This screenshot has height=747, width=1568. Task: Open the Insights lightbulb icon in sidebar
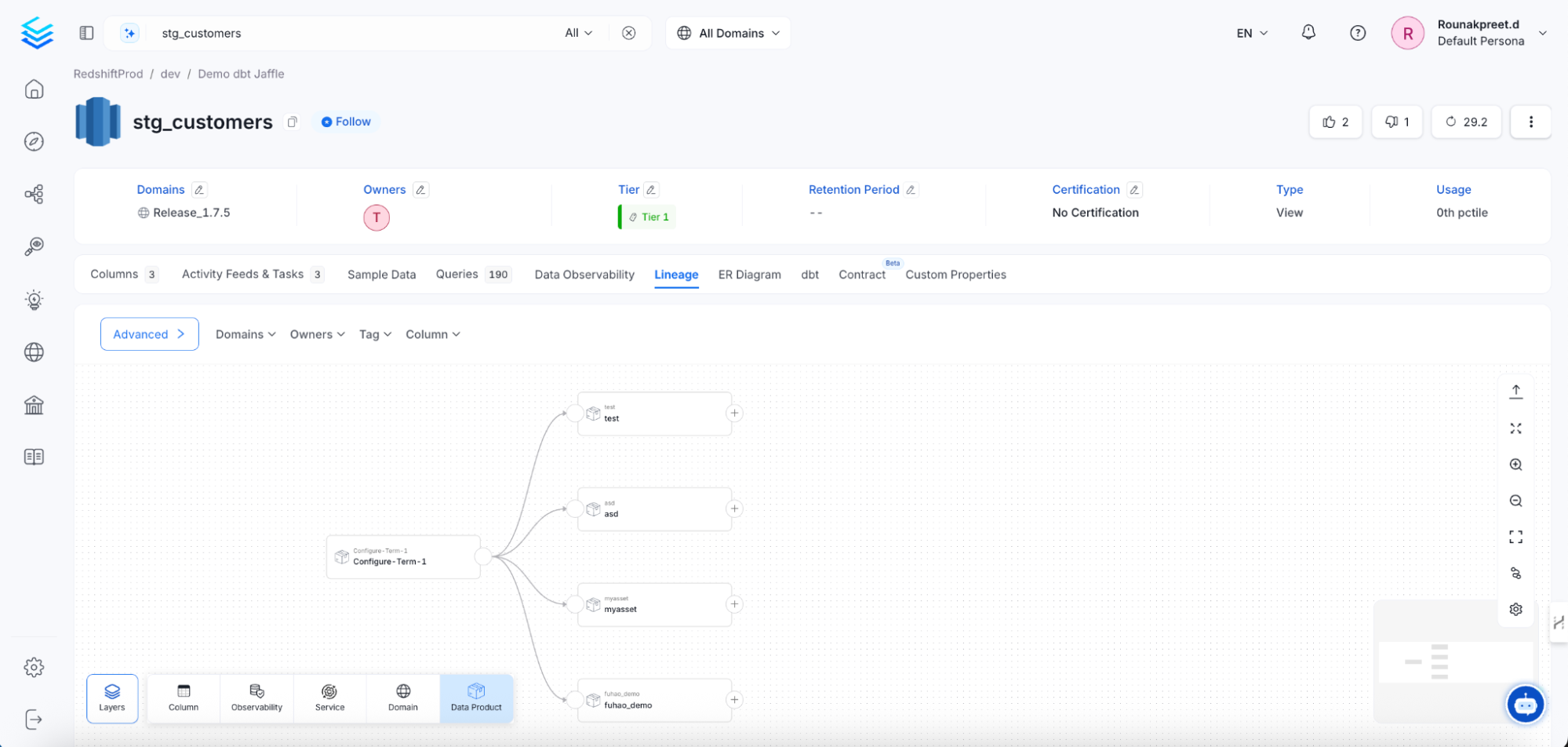[35, 299]
